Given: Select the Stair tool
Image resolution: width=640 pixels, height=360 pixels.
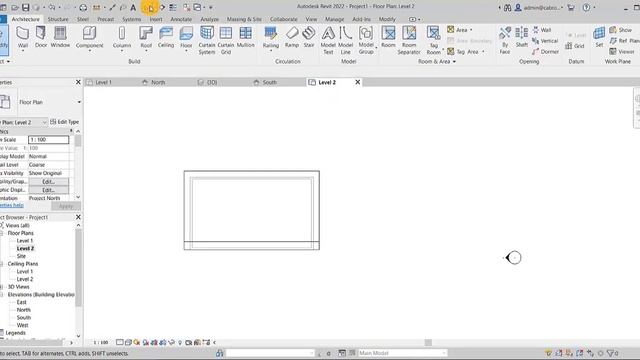Looking at the screenshot, I should 309,37.
